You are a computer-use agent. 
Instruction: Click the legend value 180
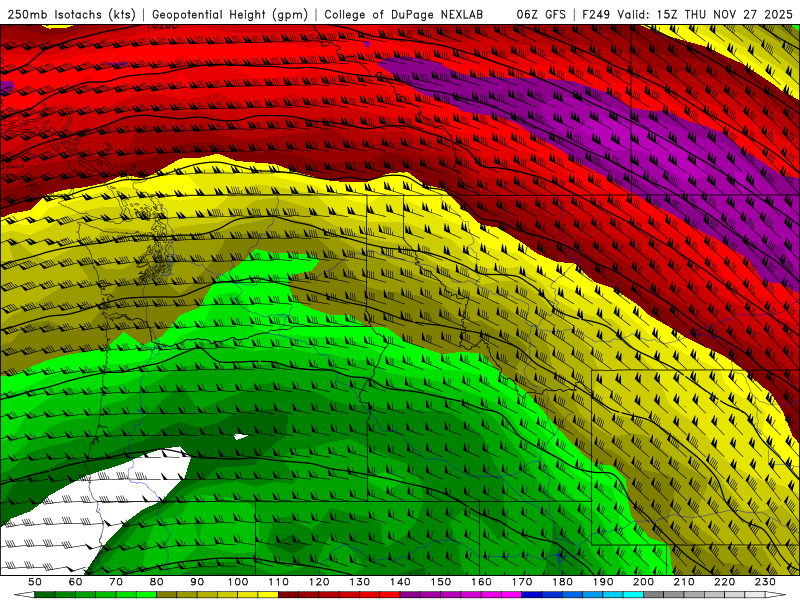[562, 582]
